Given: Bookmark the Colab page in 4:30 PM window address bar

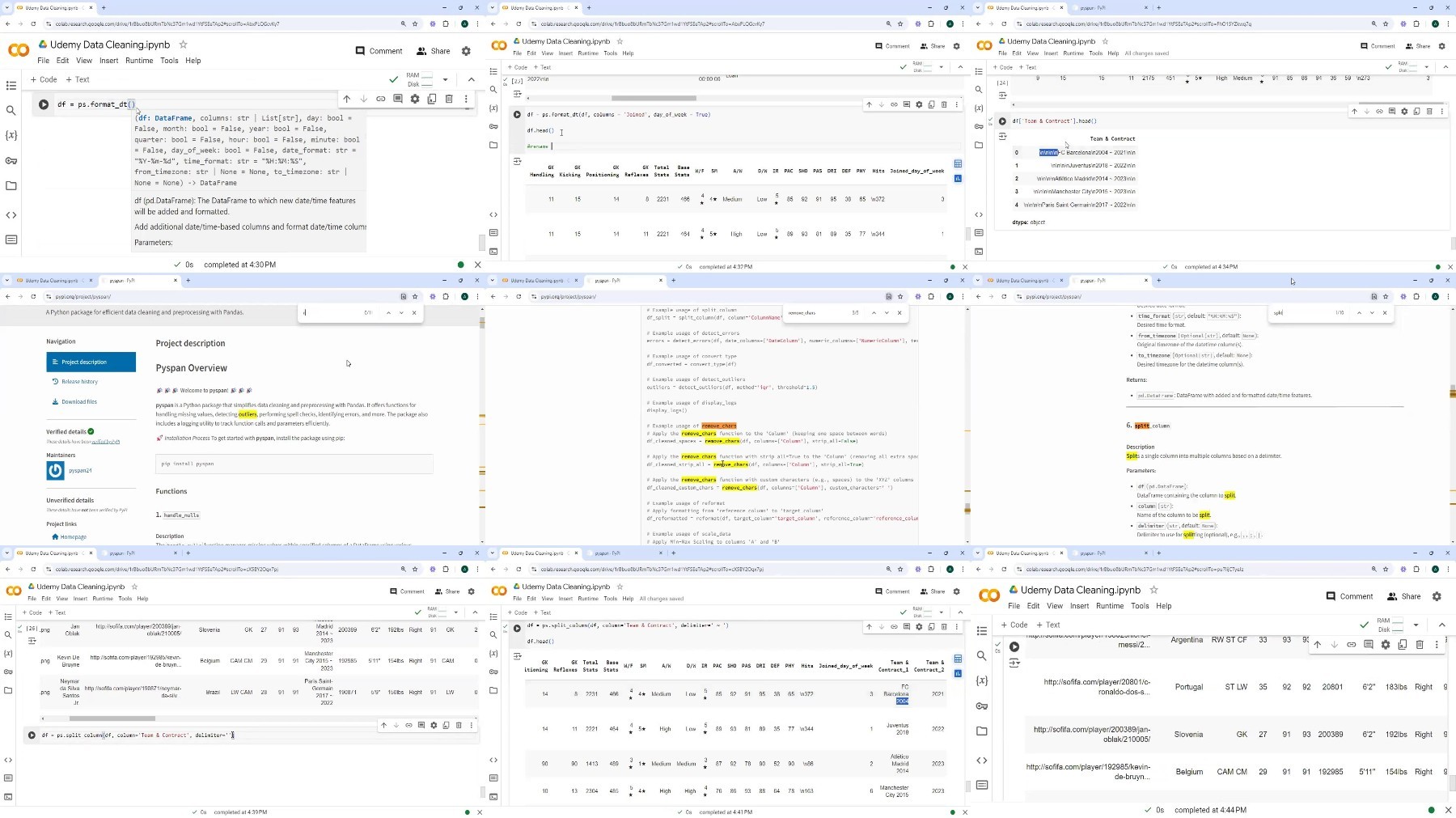Looking at the screenshot, I should click(x=415, y=23).
